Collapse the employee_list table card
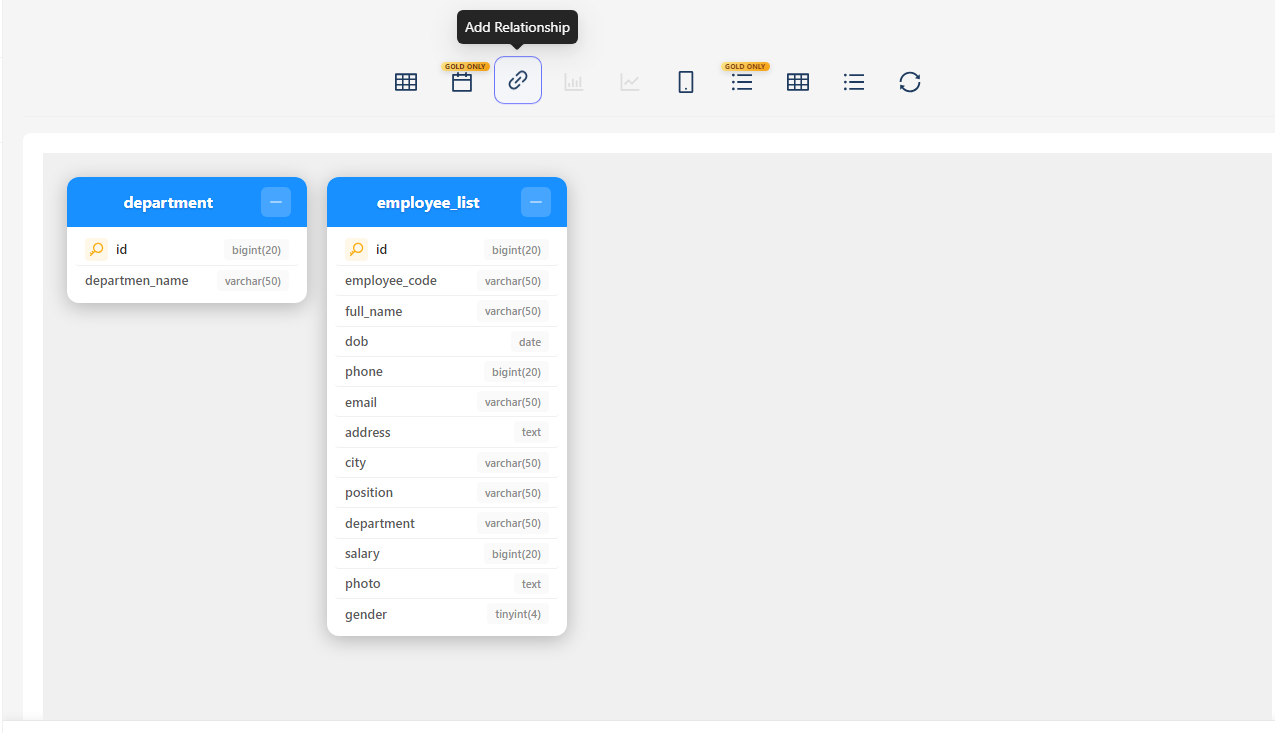 pos(536,202)
